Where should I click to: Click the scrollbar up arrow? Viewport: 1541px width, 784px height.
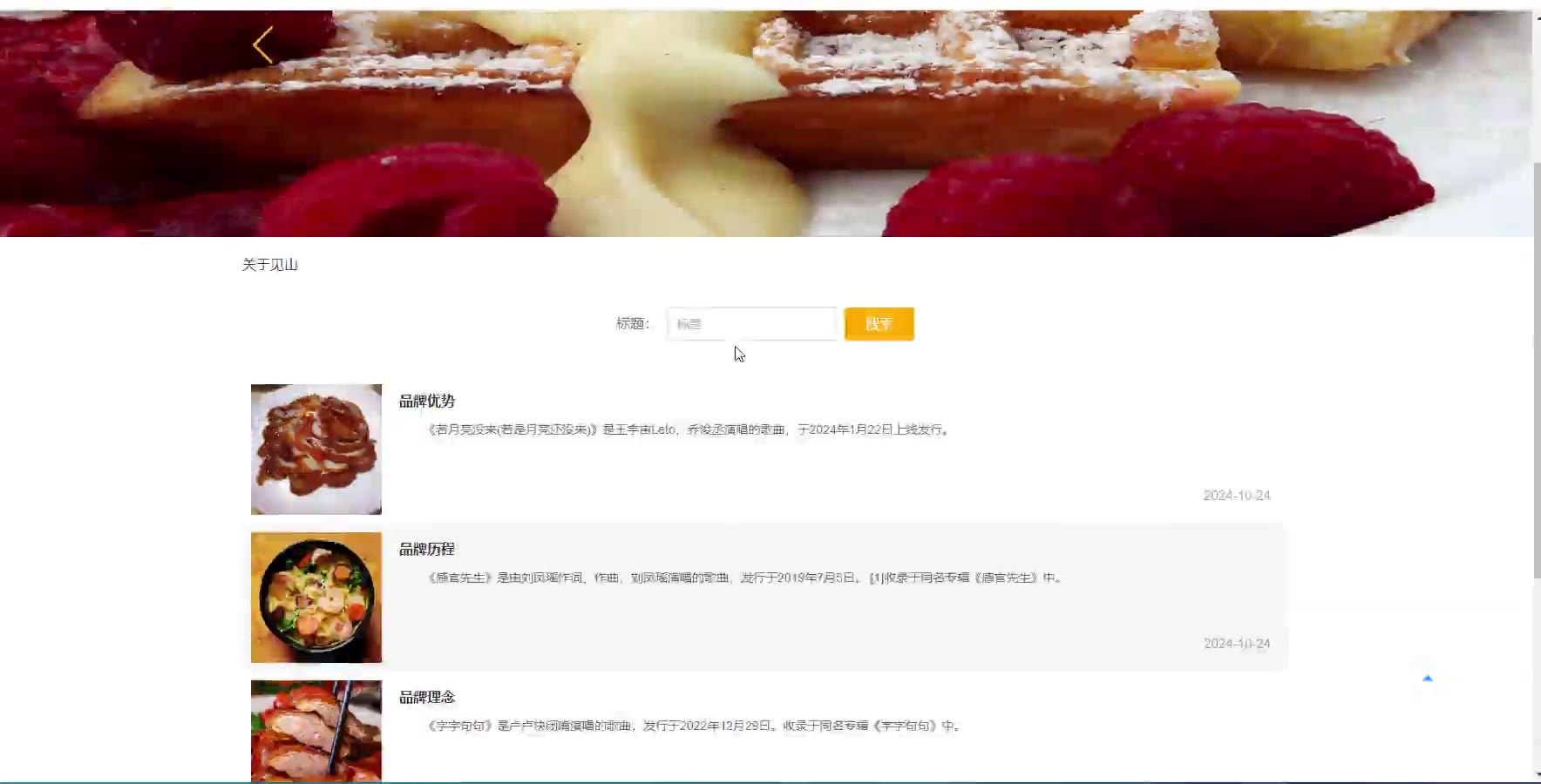pos(1537,16)
